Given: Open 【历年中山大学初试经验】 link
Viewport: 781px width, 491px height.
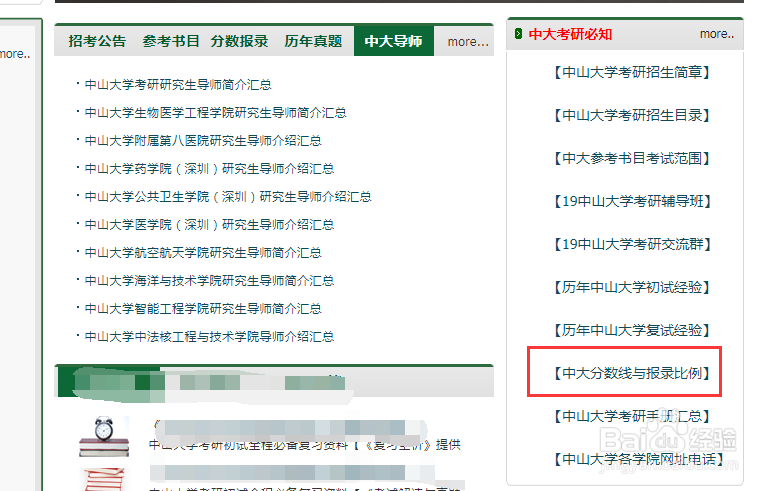Looking at the screenshot, I should 632,287.
